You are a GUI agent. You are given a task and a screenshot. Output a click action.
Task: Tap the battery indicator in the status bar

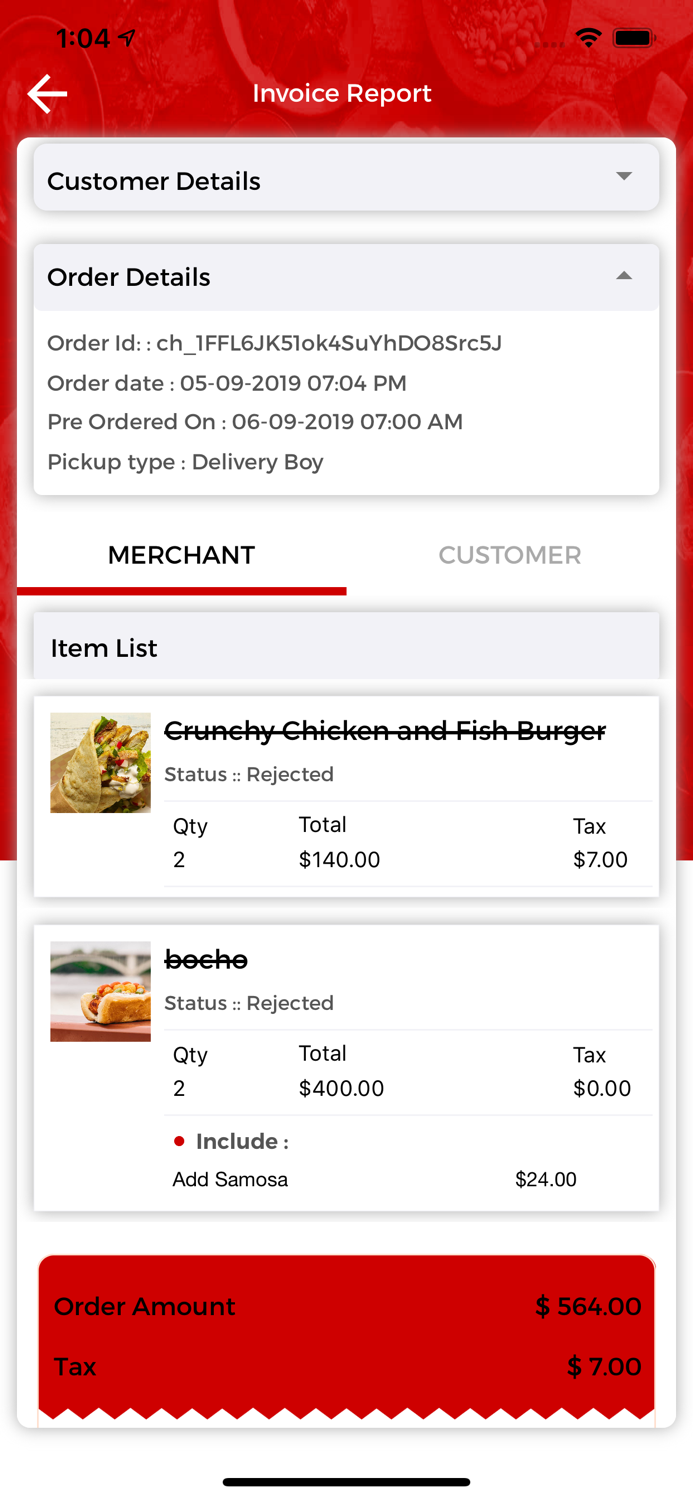pos(634,37)
